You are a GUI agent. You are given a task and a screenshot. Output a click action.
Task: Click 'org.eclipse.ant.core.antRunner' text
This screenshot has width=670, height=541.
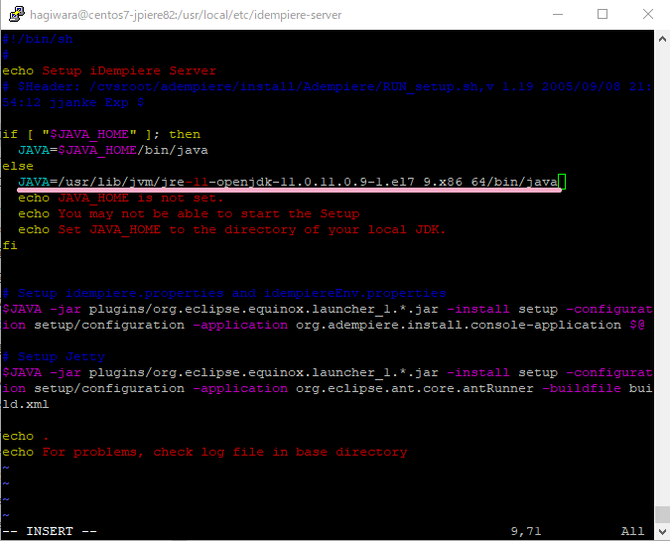tap(414, 388)
